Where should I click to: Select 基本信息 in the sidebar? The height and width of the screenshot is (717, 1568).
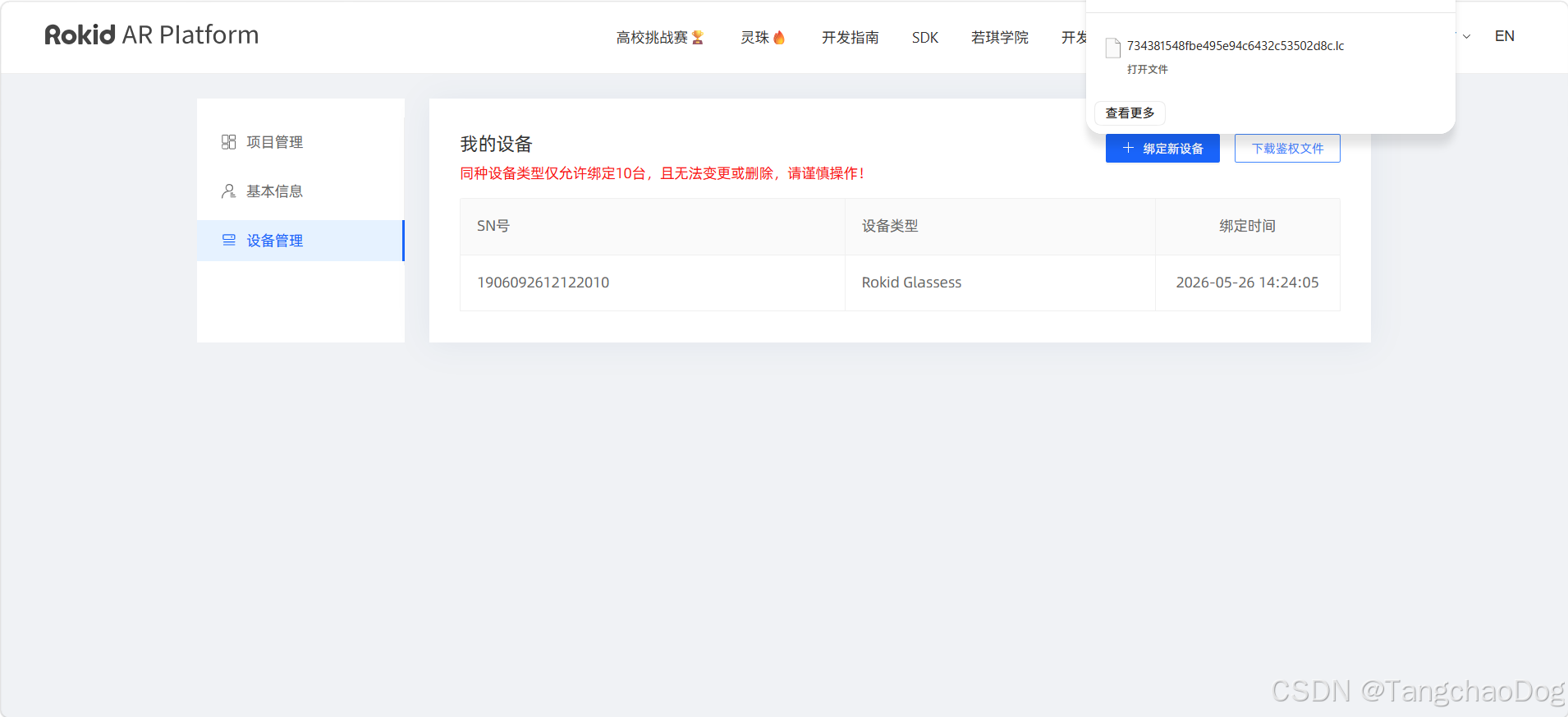click(300, 191)
